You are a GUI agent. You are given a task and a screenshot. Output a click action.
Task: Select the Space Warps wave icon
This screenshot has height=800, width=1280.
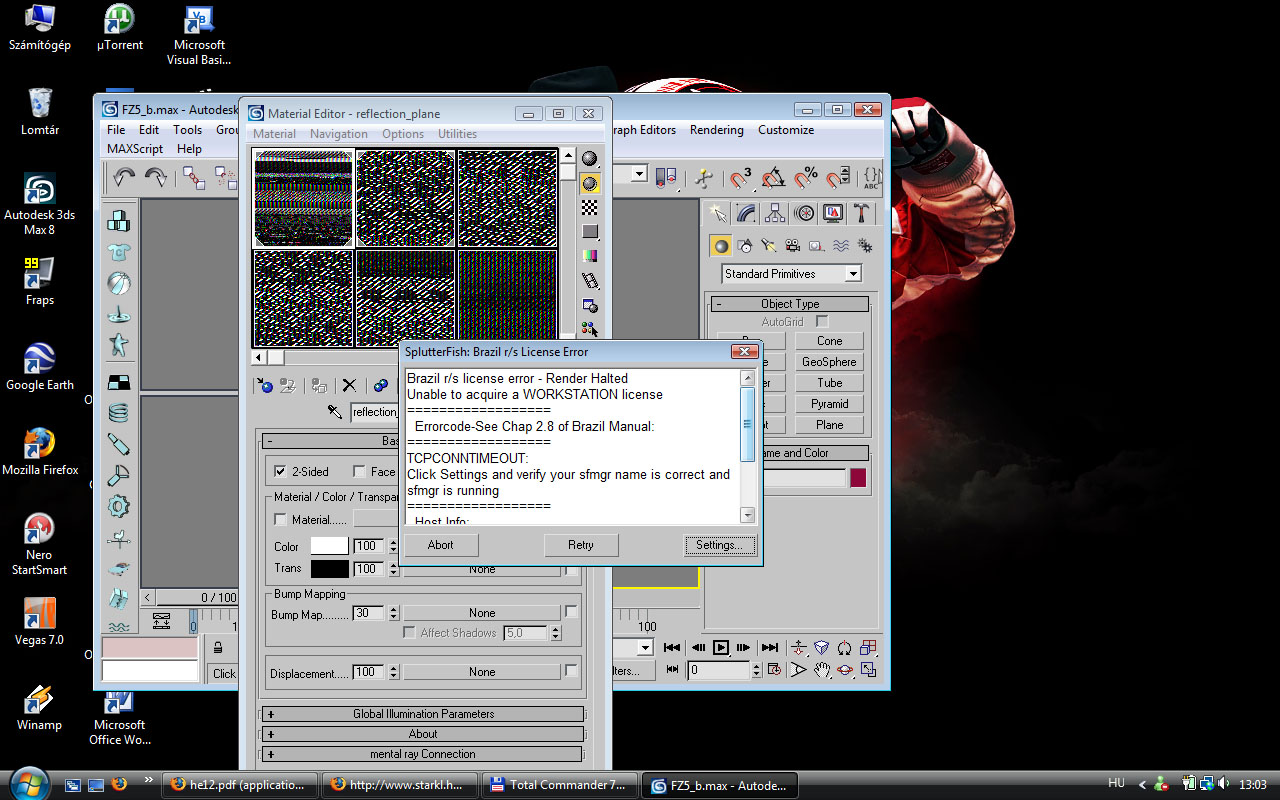841,245
